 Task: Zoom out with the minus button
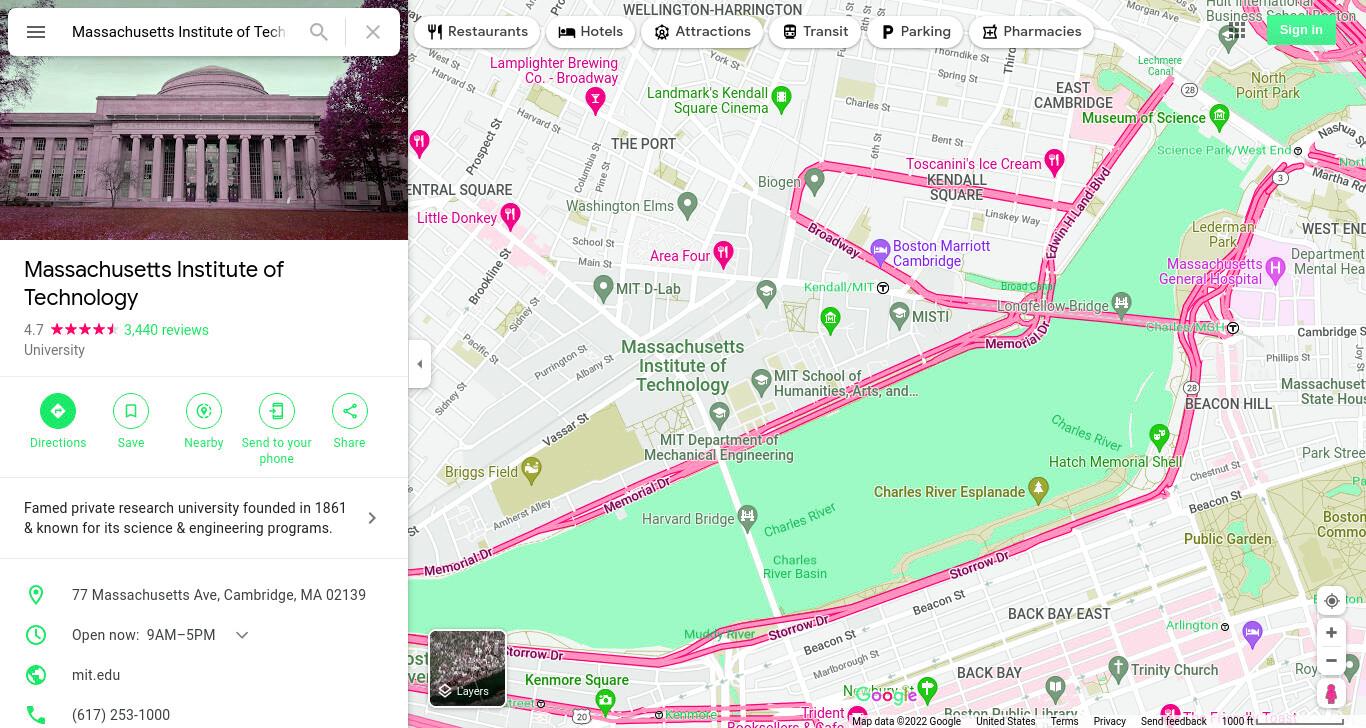(1331, 660)
